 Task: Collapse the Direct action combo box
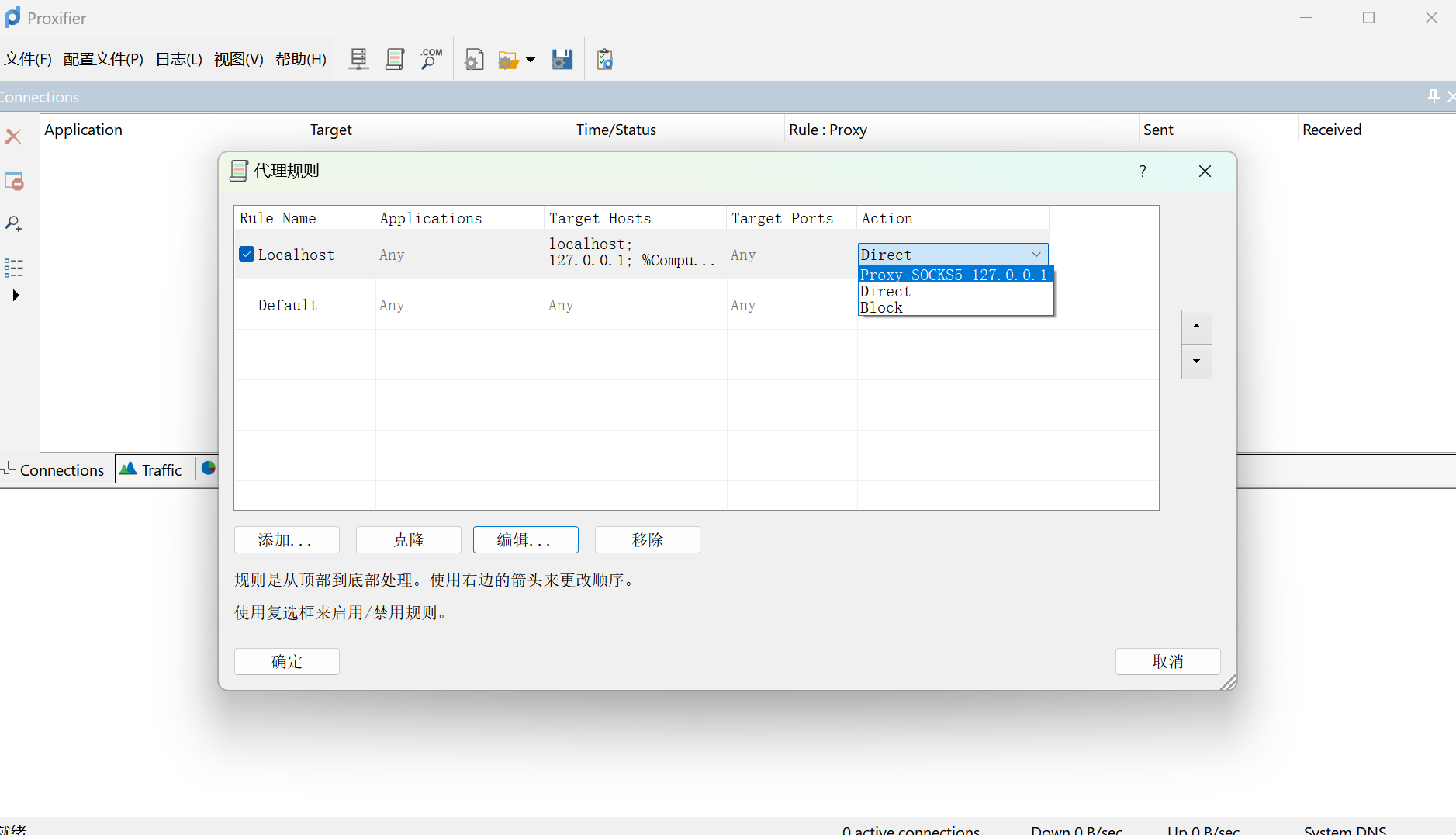coord(1036,255)
